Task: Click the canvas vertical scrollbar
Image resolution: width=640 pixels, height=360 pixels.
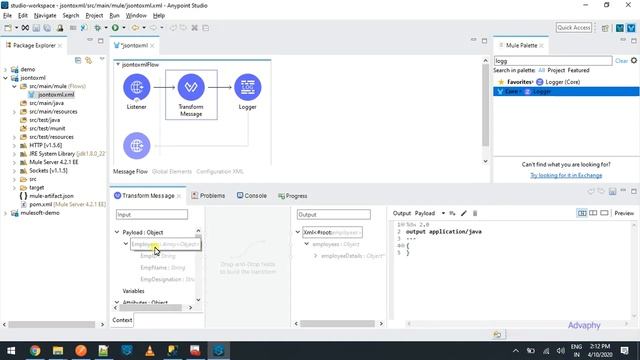Action: [x=485, y=105]
